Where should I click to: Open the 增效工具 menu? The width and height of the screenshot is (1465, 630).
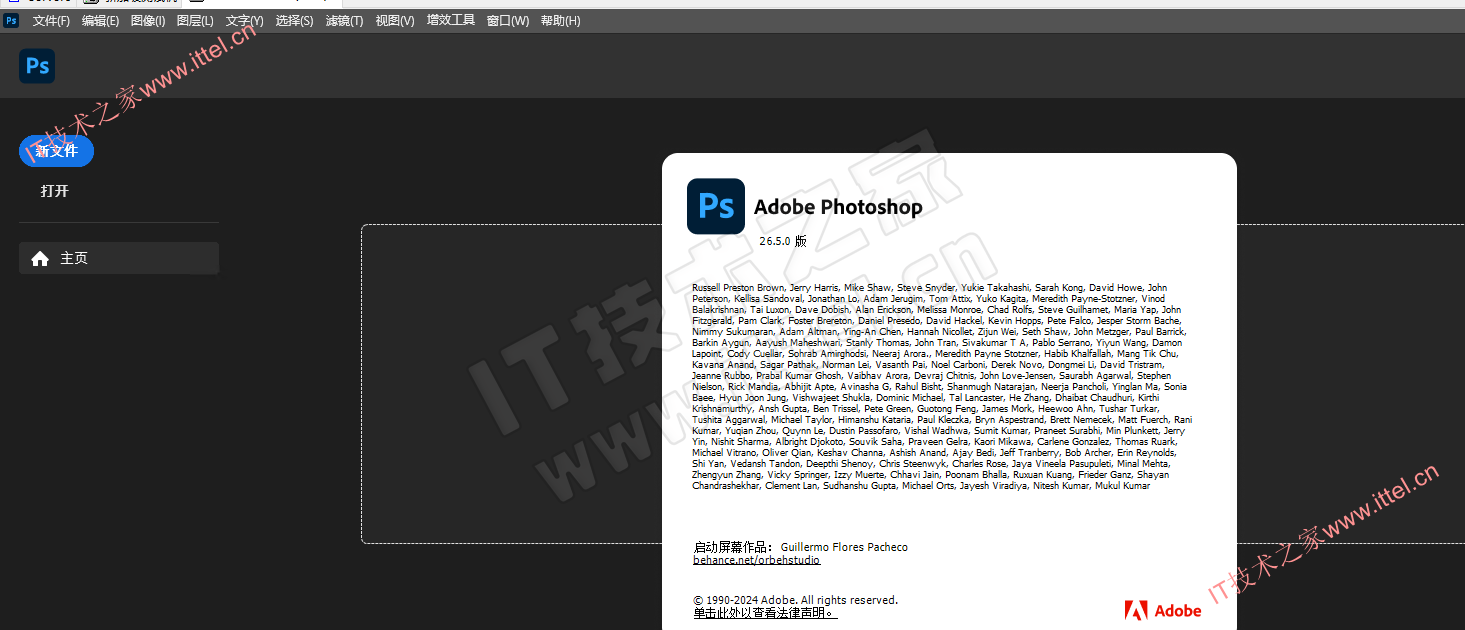[x=451, y=20]
